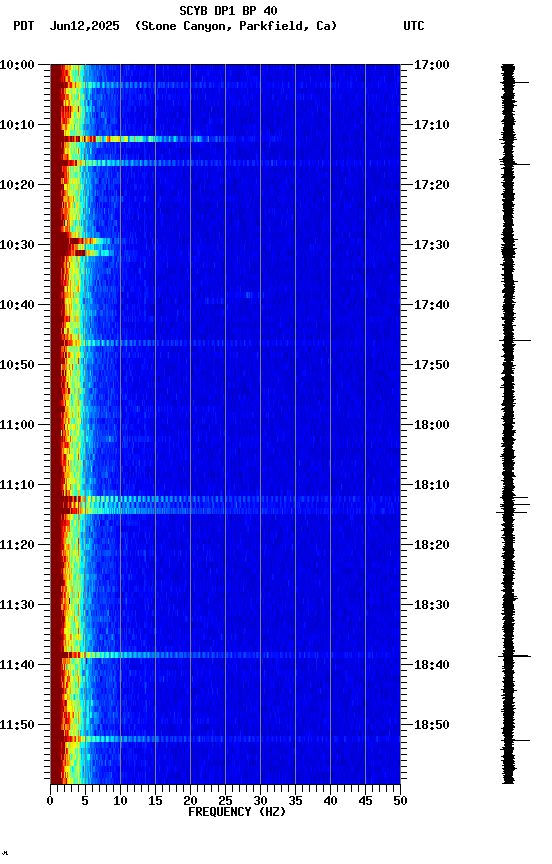Click the '10:10' PDT time label

[x=17, y=125]
